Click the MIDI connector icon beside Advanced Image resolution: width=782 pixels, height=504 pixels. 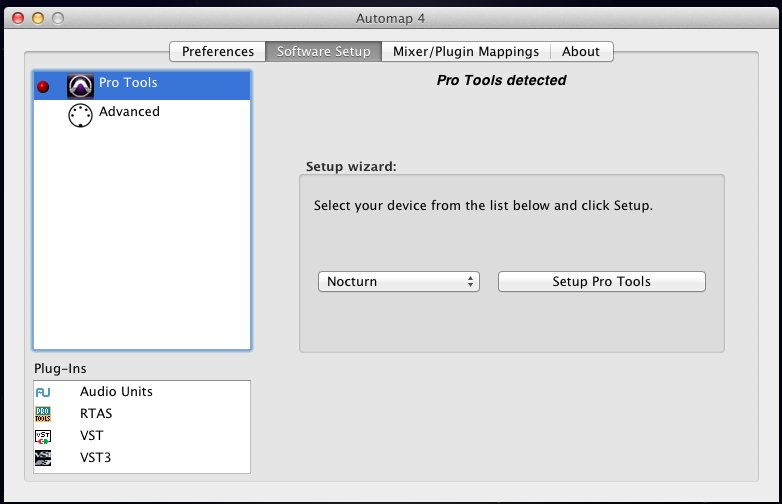click(80, 114)
